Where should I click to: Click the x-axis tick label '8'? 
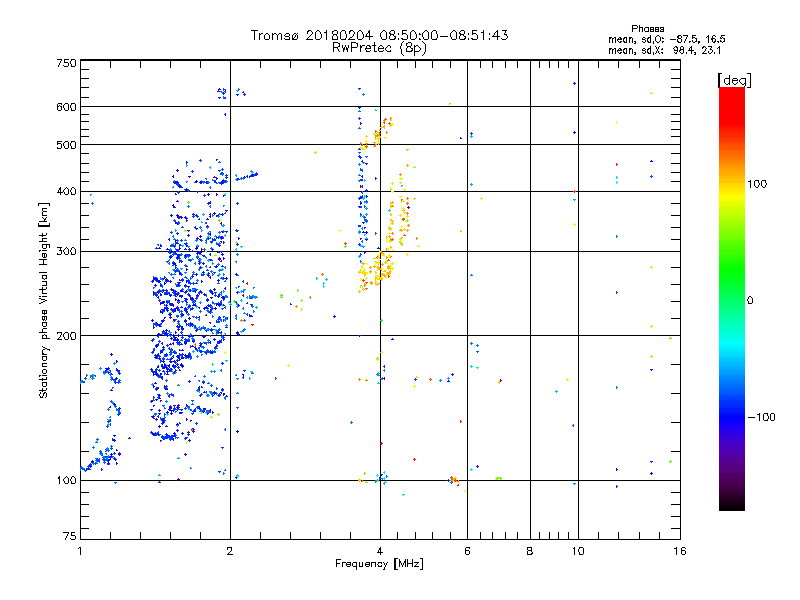point(530,551)
